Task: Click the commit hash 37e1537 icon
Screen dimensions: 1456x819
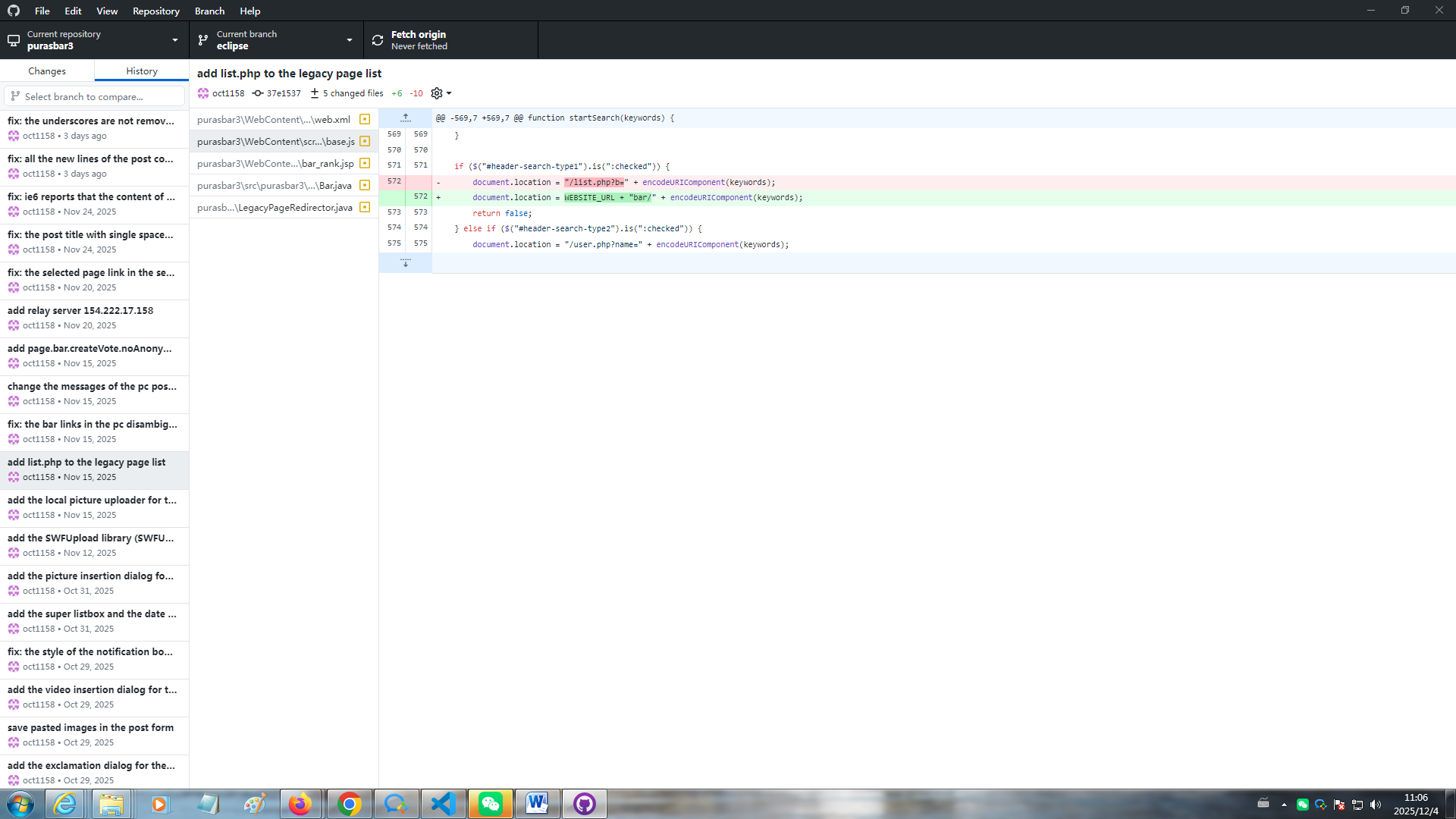Action: (x=258, y=93)
